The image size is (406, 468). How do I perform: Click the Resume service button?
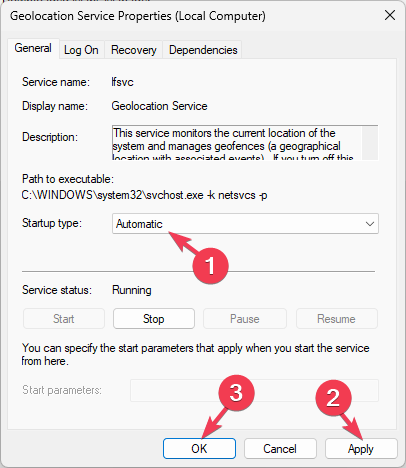pos(336,319)
